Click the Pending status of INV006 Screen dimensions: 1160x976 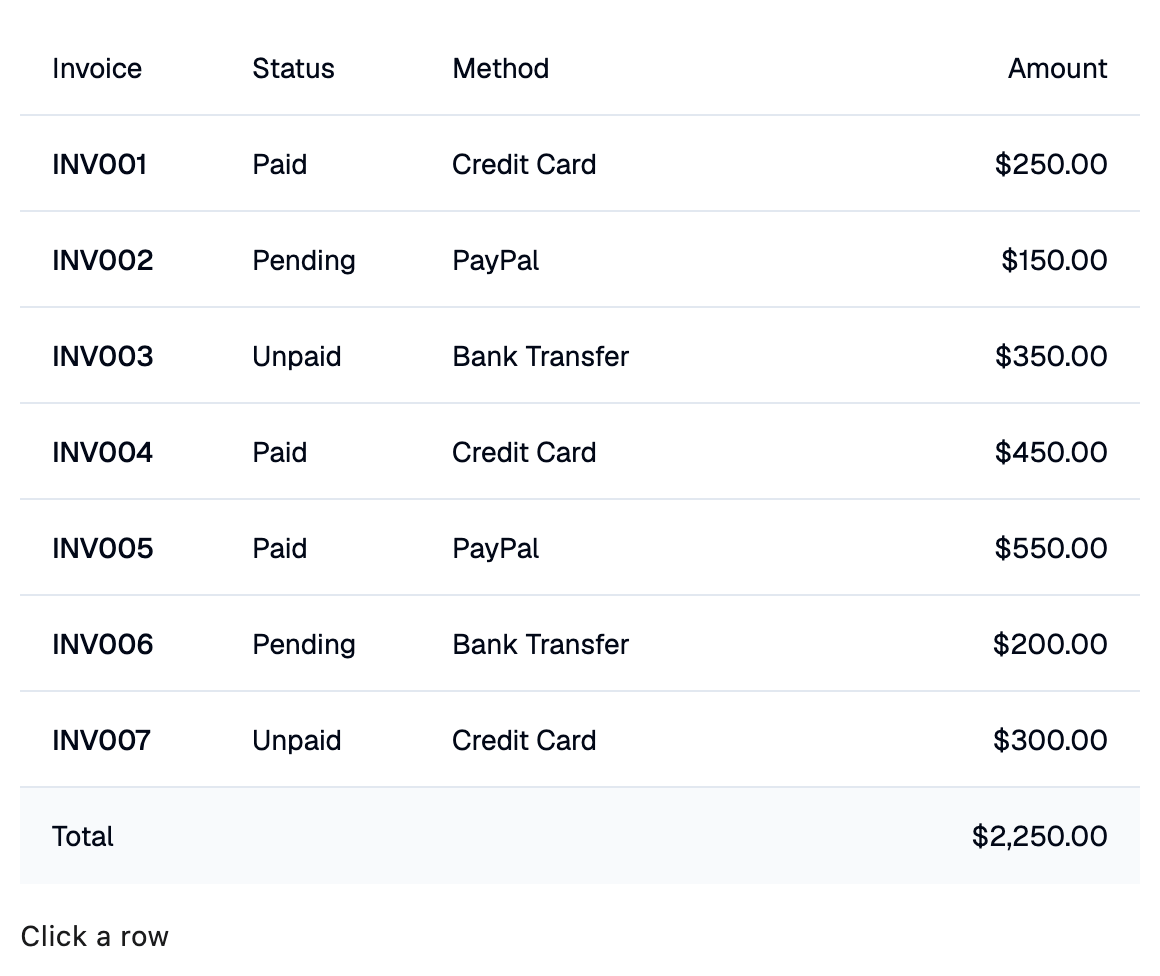(x=304, y=645)
